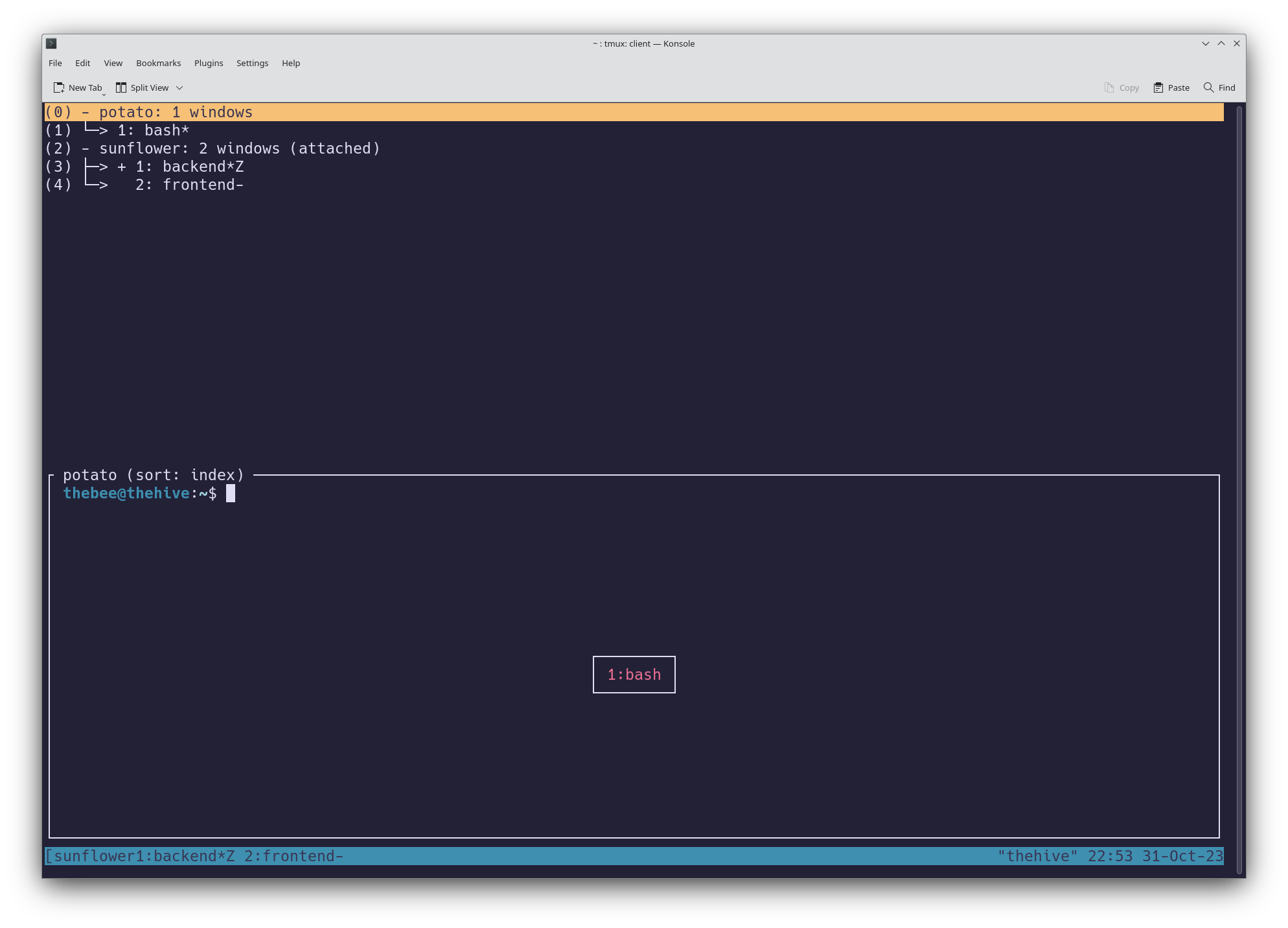The width and height of the screenshot is (1288, 928).
Task: Click the Plugins menu item
Action: point(208,62)
